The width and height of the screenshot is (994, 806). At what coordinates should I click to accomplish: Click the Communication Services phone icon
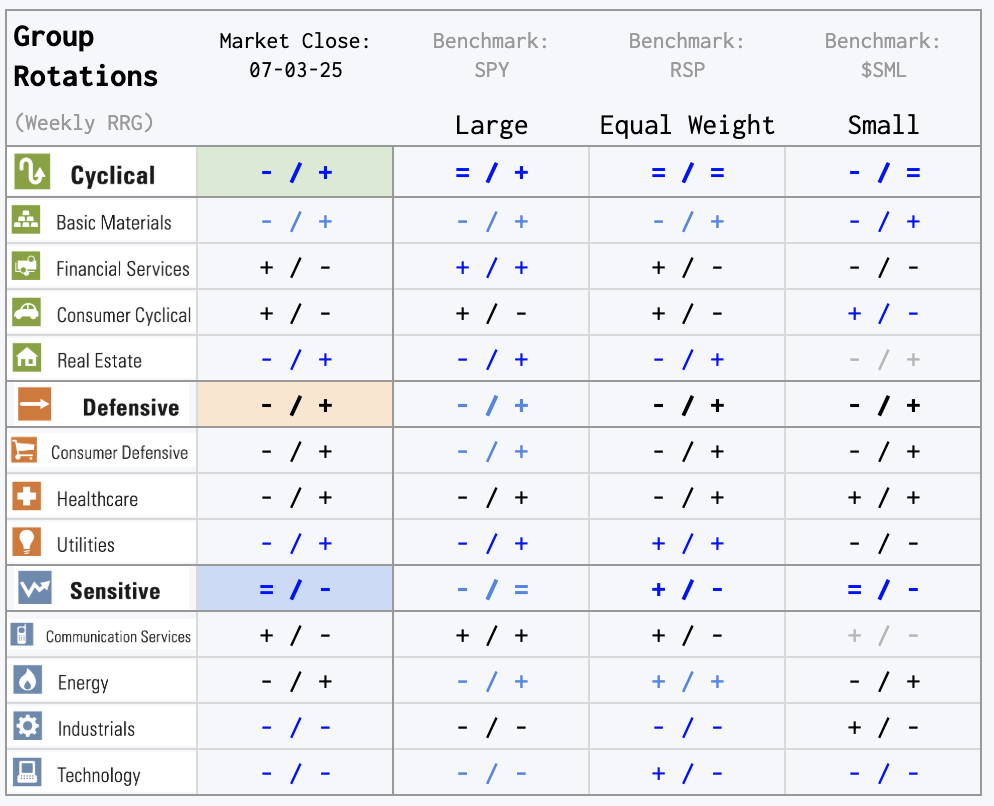(22, 634)
